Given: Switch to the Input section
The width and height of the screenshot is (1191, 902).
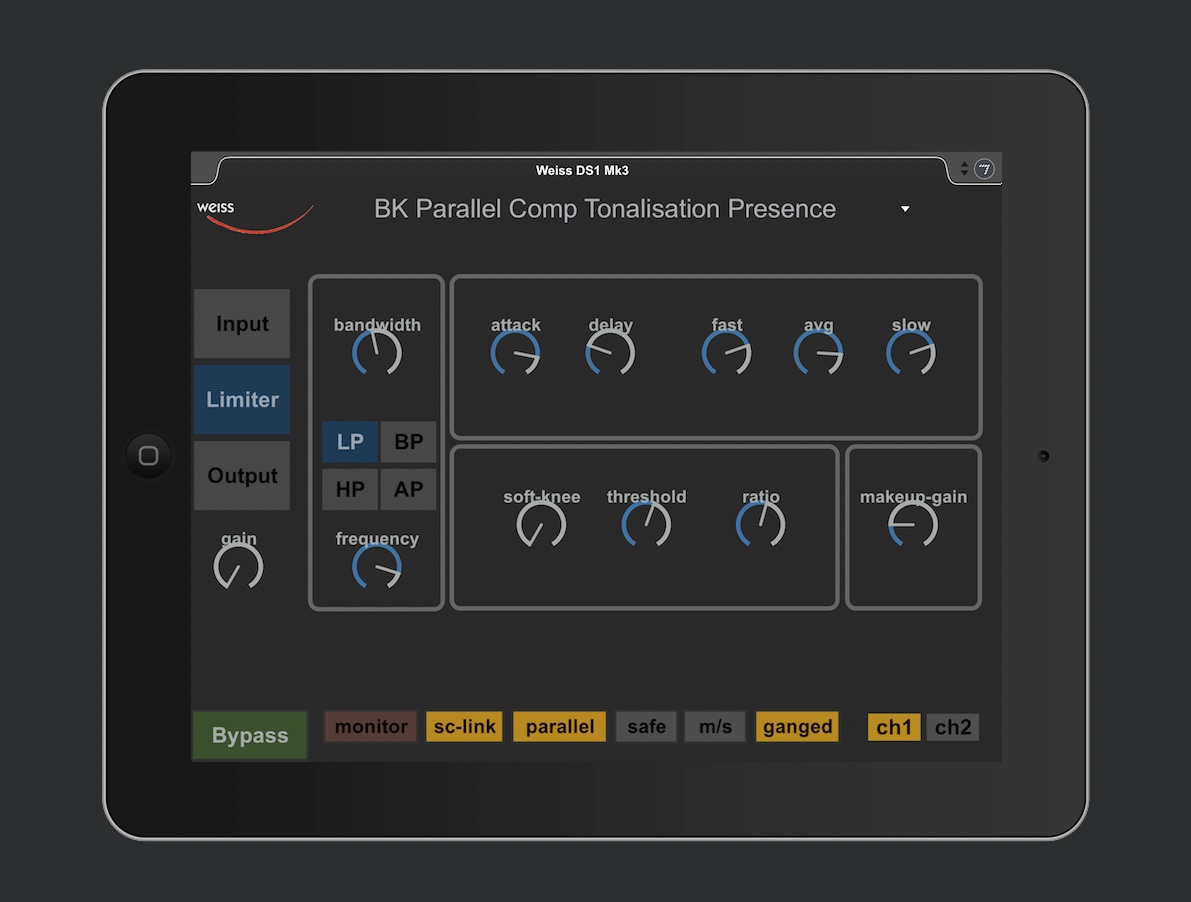Looking at the screenshot, I should (x=242, y=324).
